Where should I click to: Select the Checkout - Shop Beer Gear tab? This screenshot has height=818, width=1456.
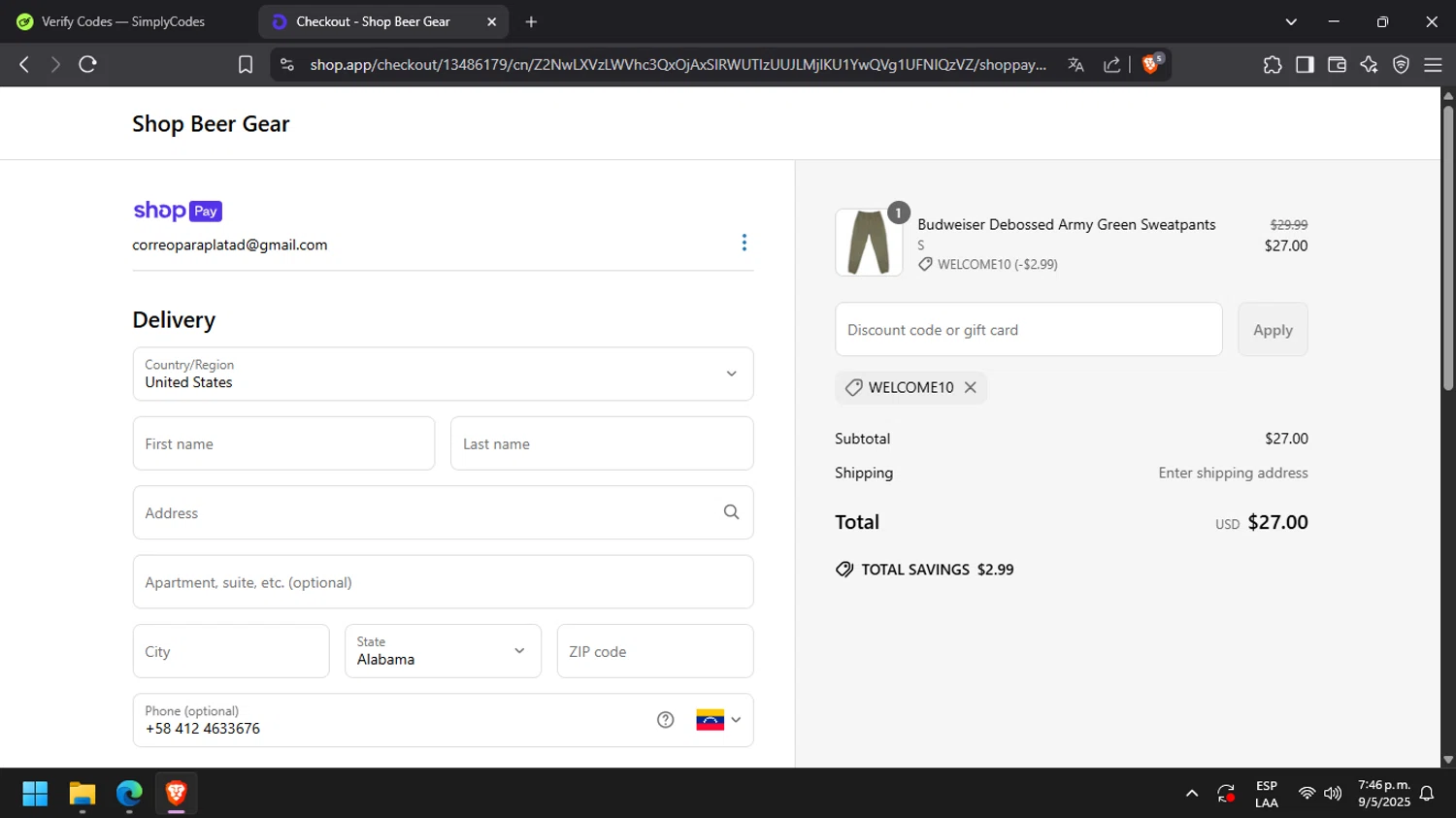click(x=373, y=21)
